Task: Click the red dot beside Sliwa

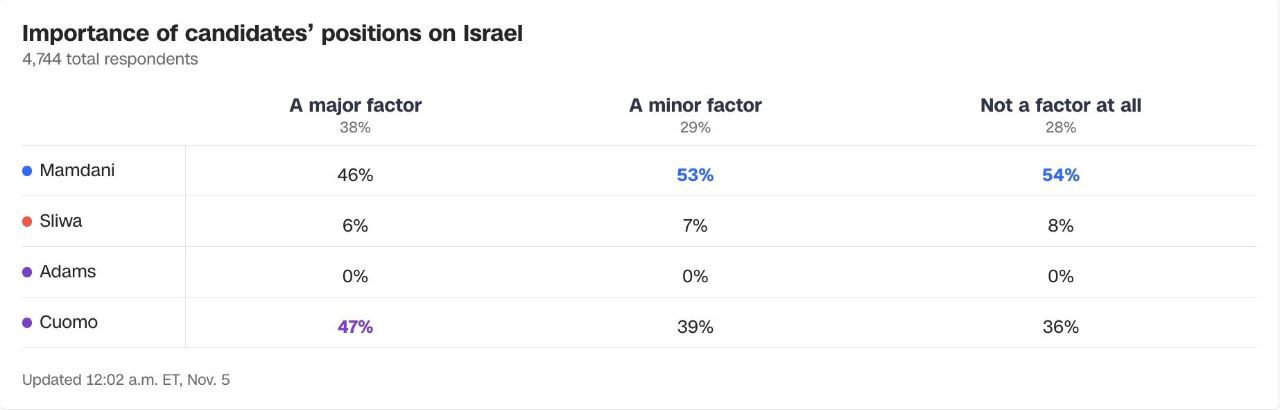Action: pos(27,222)
